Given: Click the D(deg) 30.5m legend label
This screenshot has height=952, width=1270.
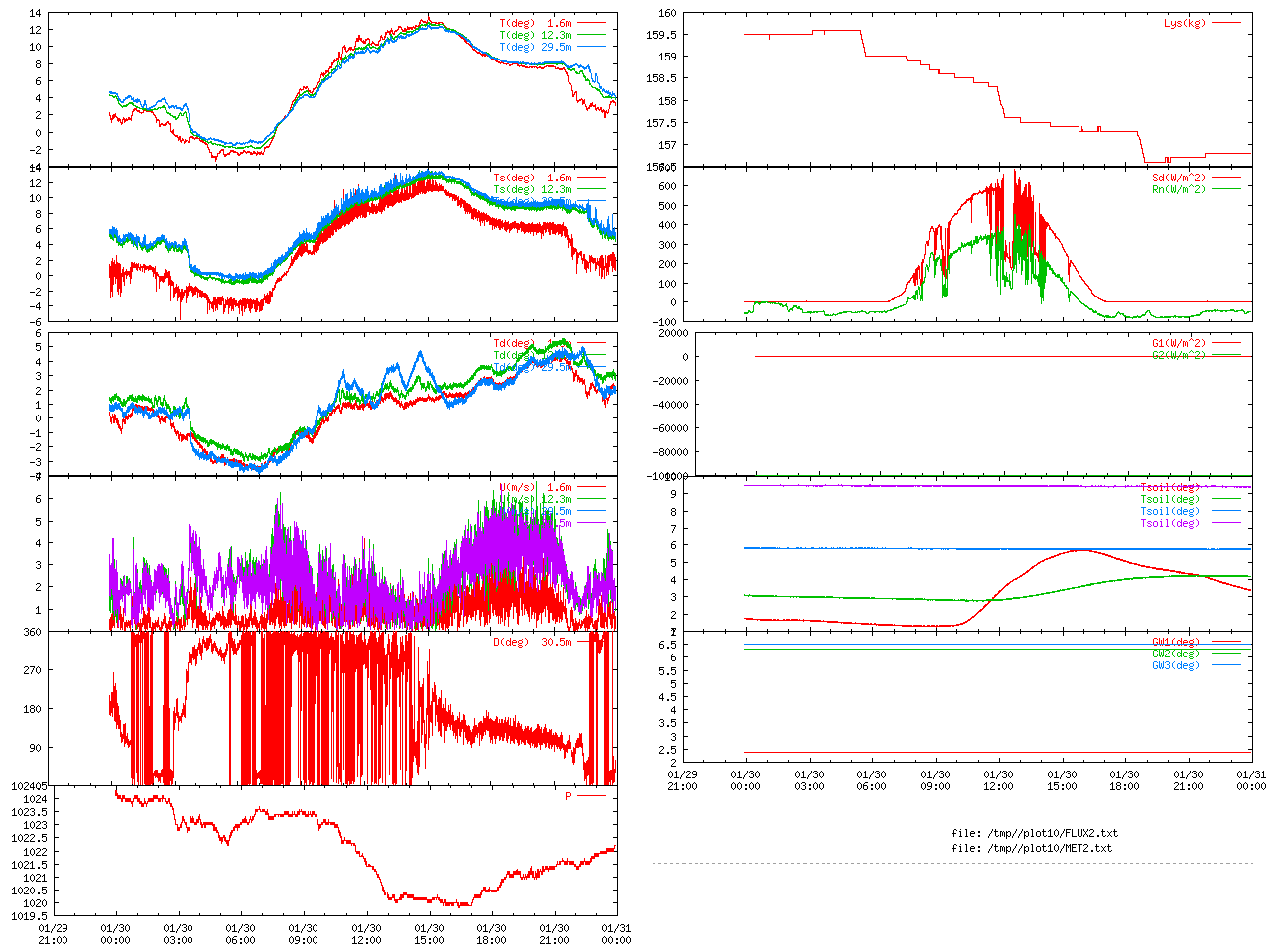Looking at the screenshot, I should coord(532,642).
